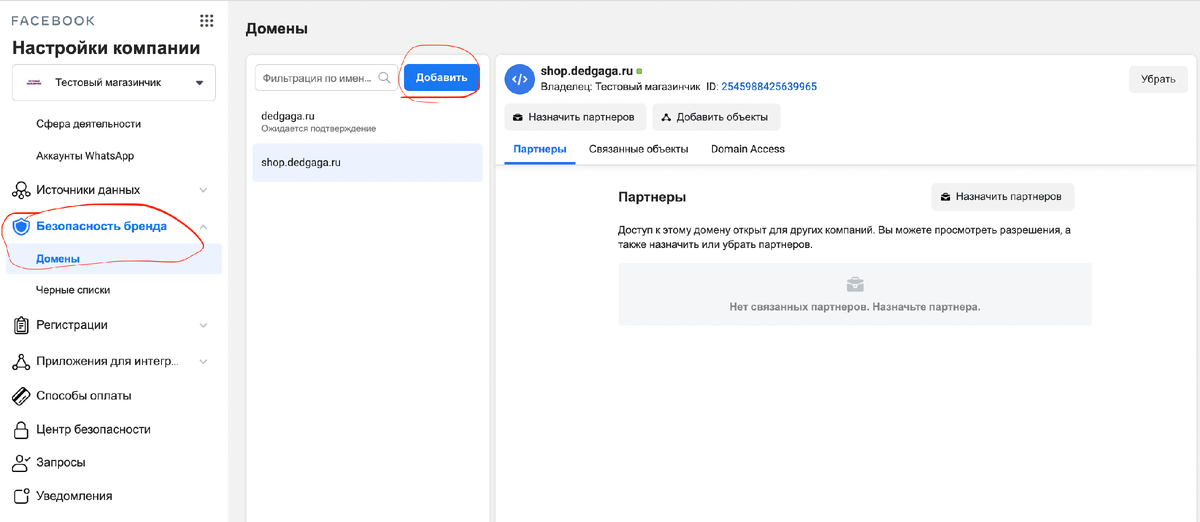The height and width of the screenshot is (522, 1200).
Task: Click the Уведомления notifications icon
Action: [20, 496]
